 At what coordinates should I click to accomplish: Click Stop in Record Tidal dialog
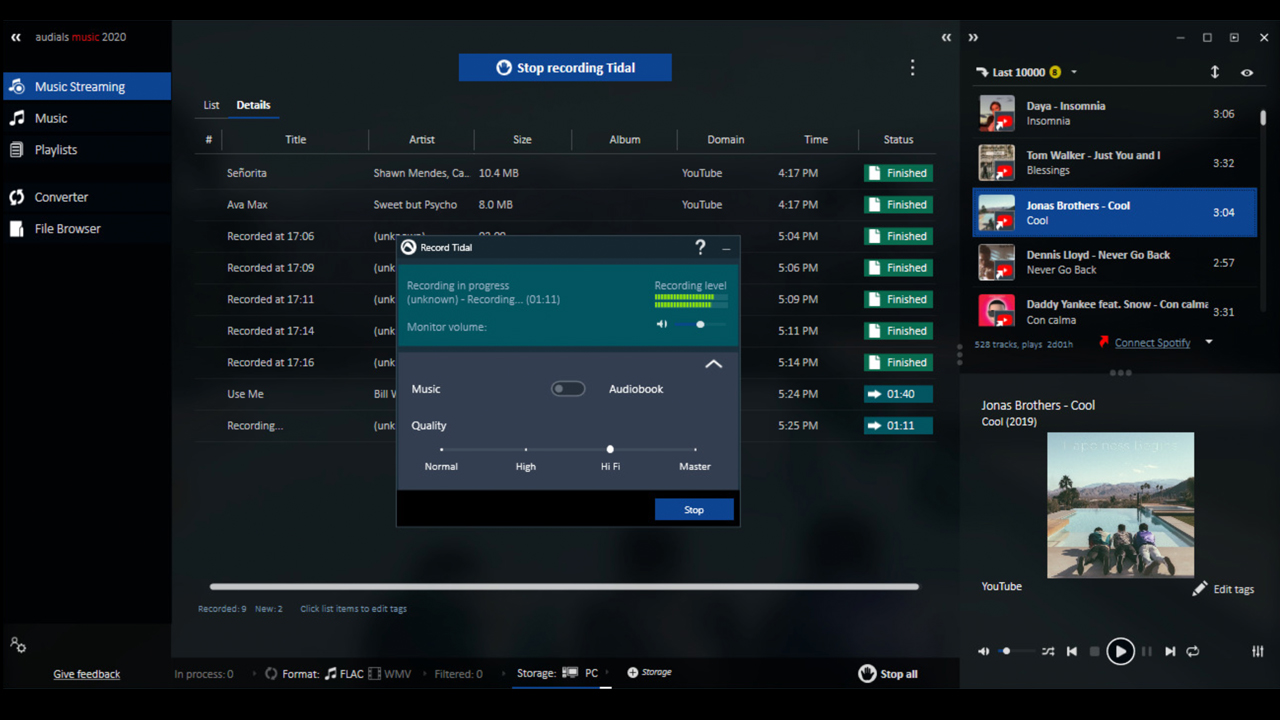tap(694, 510)
